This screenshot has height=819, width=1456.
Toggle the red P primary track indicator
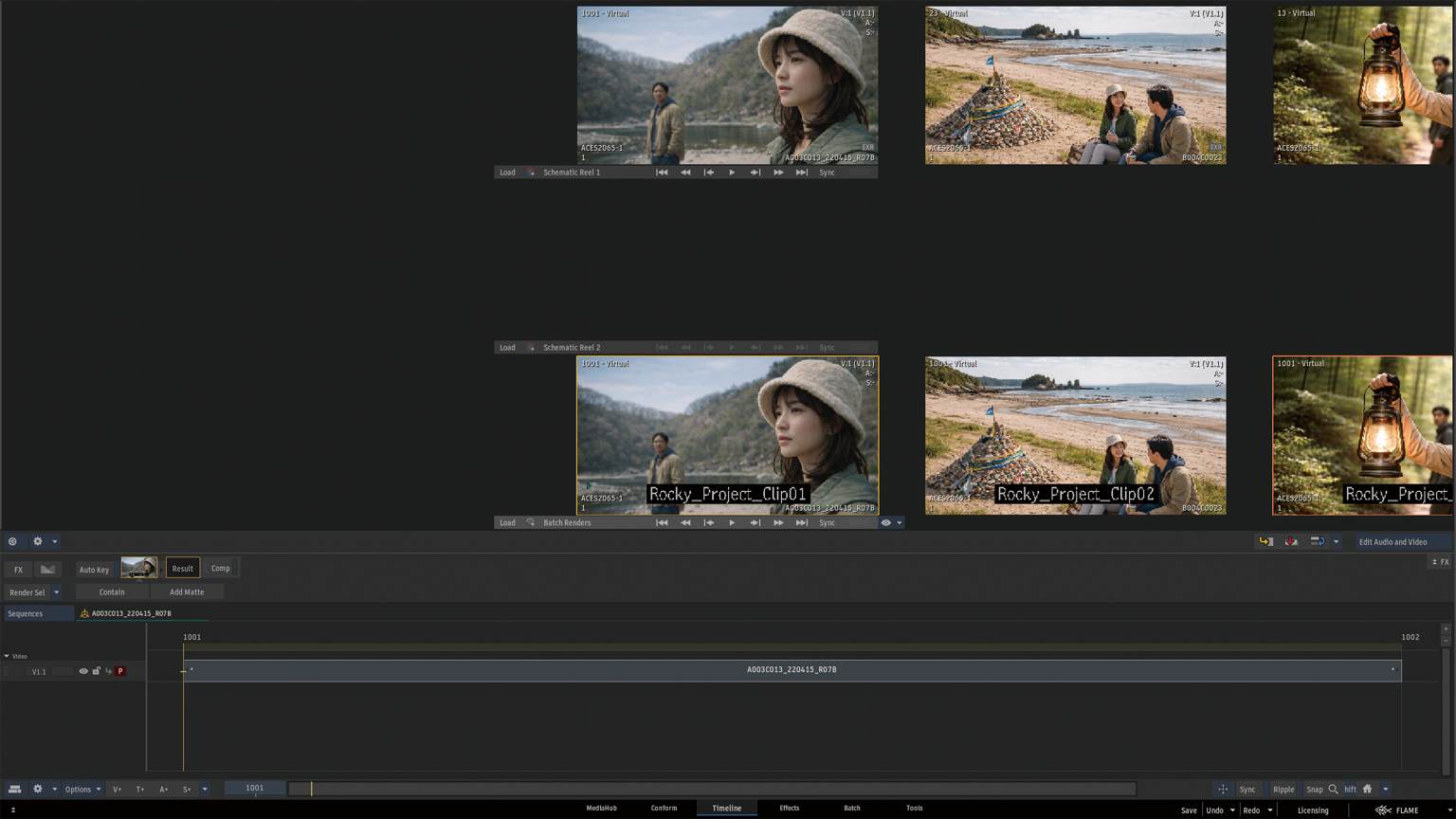point(120,671)
